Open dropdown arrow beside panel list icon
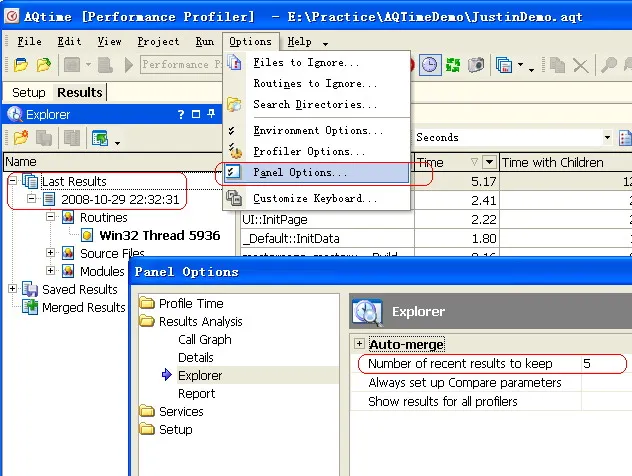This screenshot has height=476, width=632. [520, 64]
